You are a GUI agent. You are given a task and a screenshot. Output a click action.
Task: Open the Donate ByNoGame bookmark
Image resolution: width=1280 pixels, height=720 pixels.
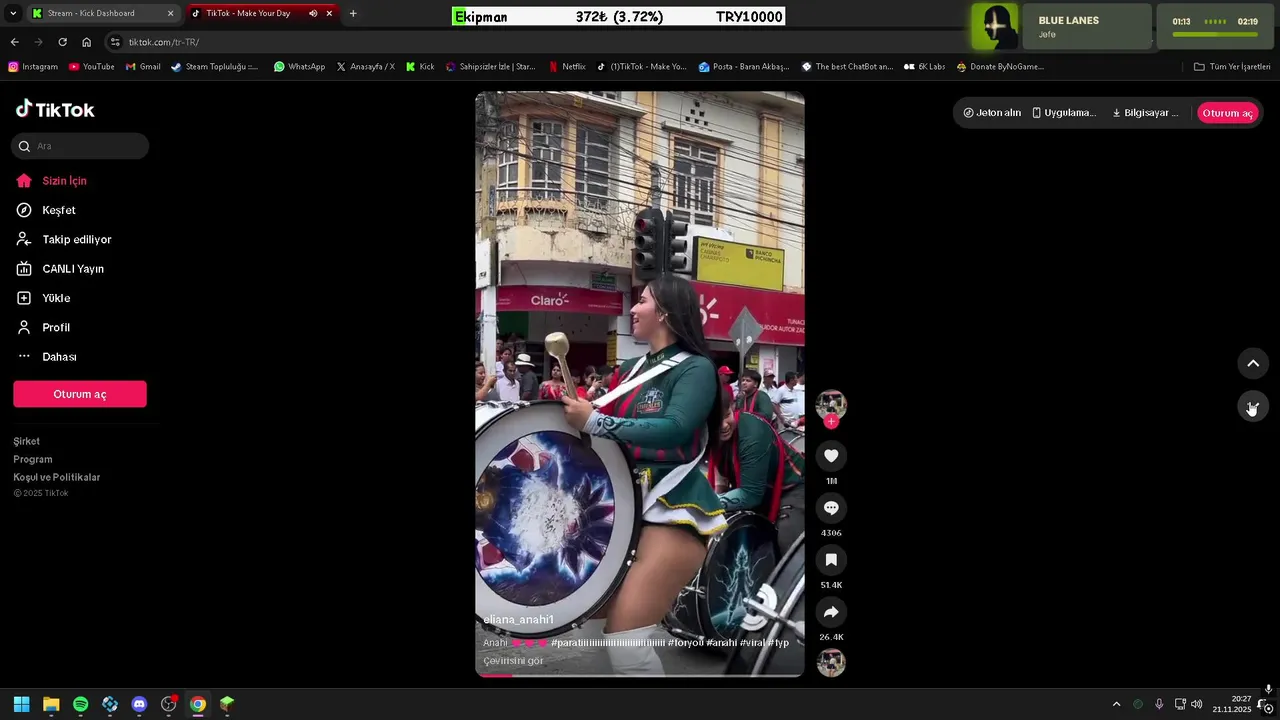tap(1000, 67)
